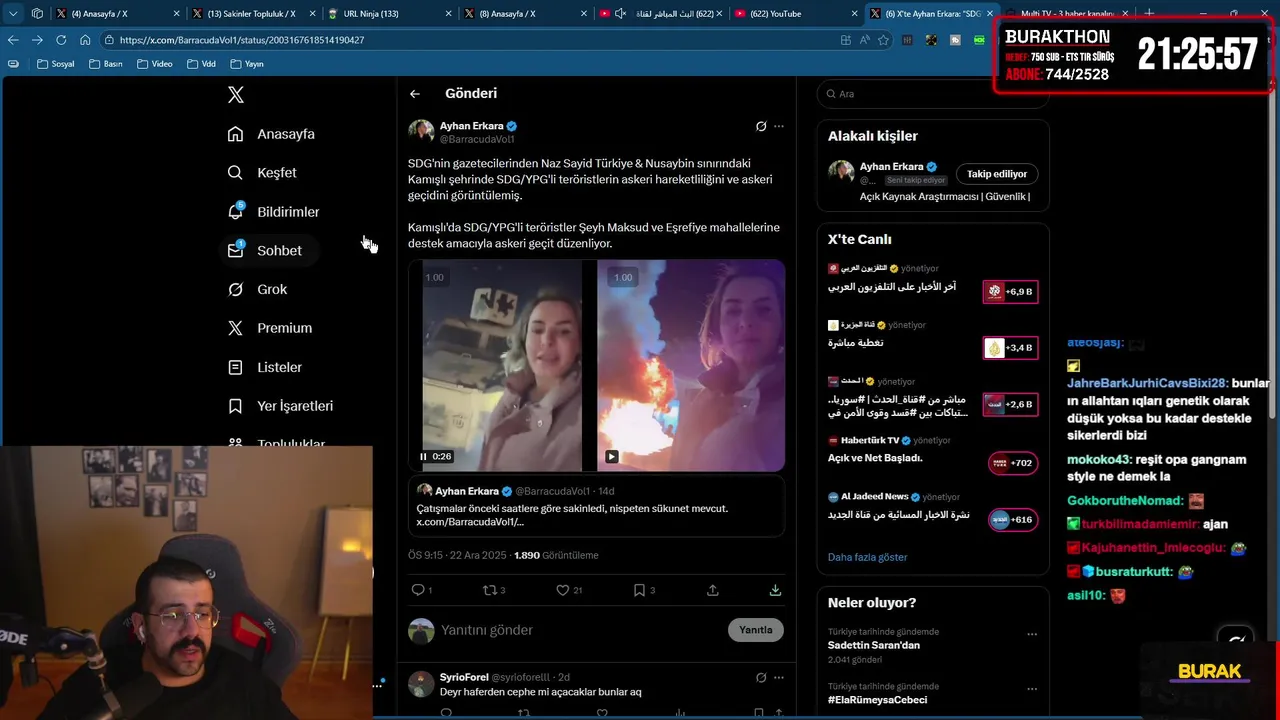
Task: Click the browser forward button
Action: pyautogui.click(x=37, y=40)
